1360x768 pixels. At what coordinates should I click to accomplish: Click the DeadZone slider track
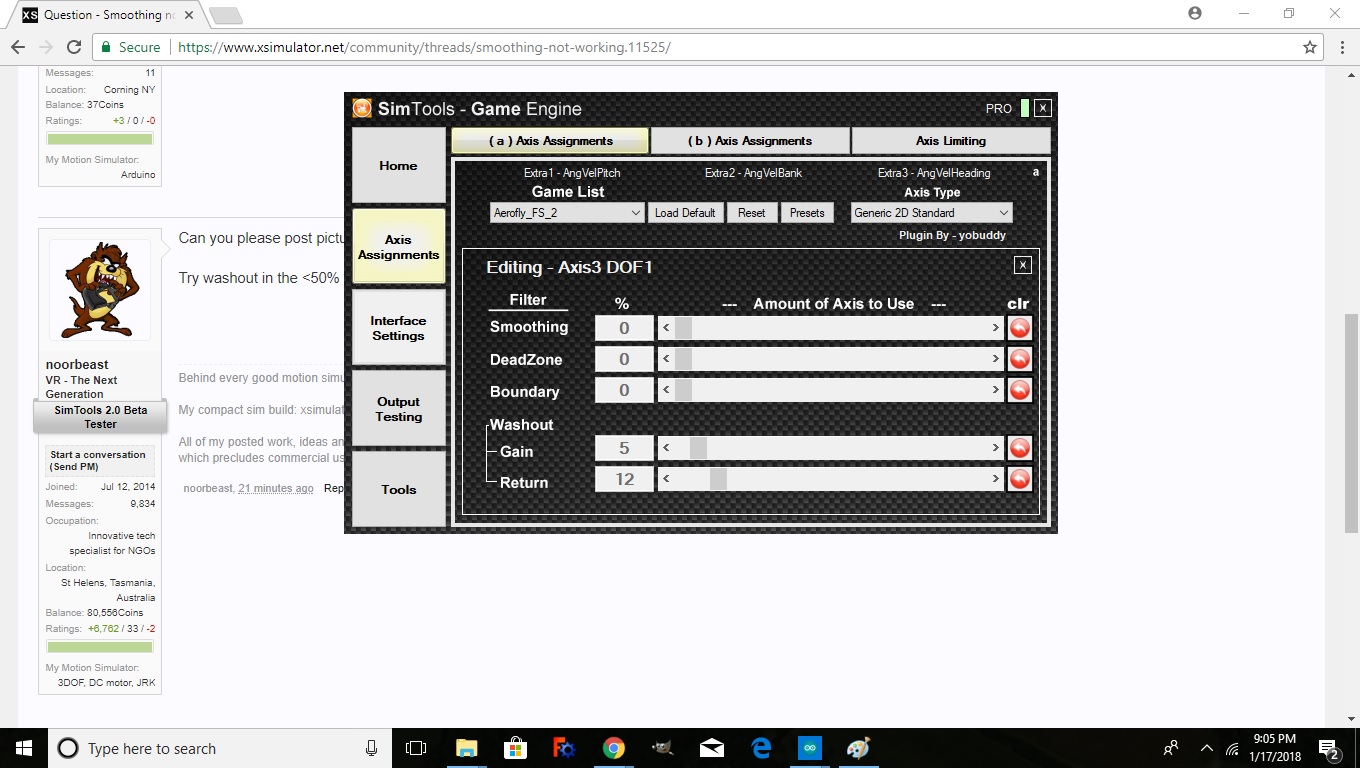pyautogui.click(x=831, y=359)
